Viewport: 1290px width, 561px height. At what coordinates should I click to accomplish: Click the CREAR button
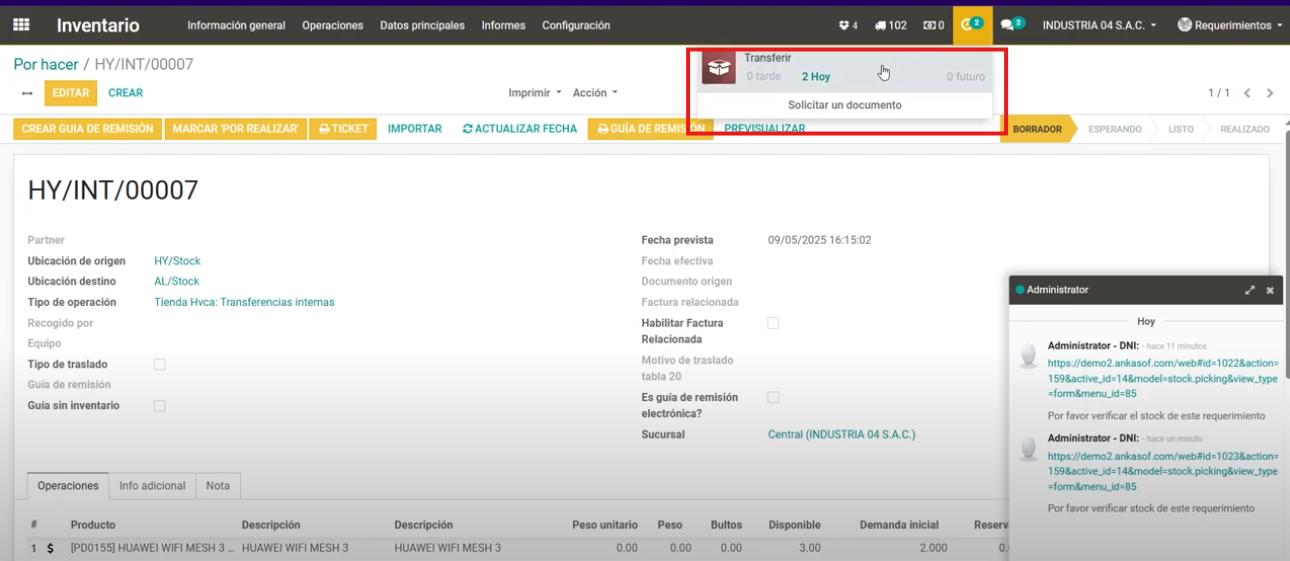coord(126,93)
